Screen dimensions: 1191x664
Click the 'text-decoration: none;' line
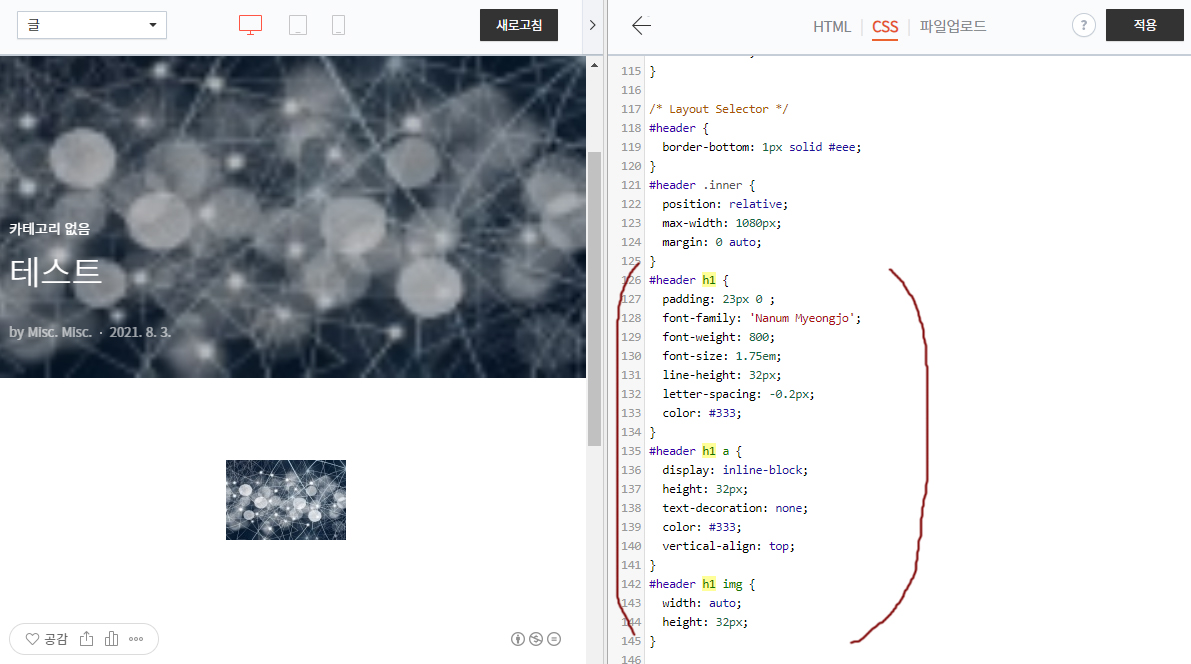click(735, 507)
